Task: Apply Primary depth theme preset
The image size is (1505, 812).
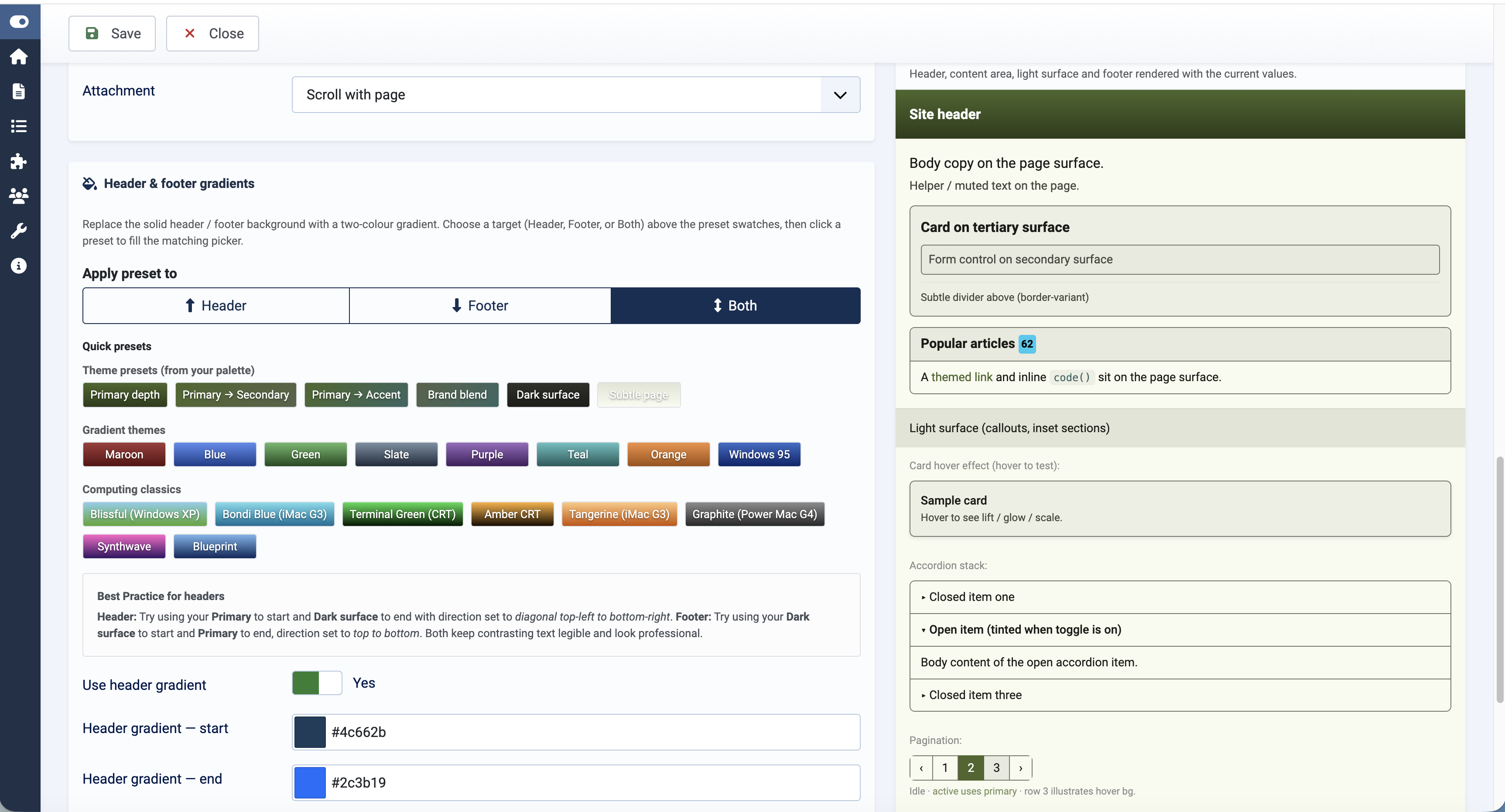Action: [x=125, y=395]
